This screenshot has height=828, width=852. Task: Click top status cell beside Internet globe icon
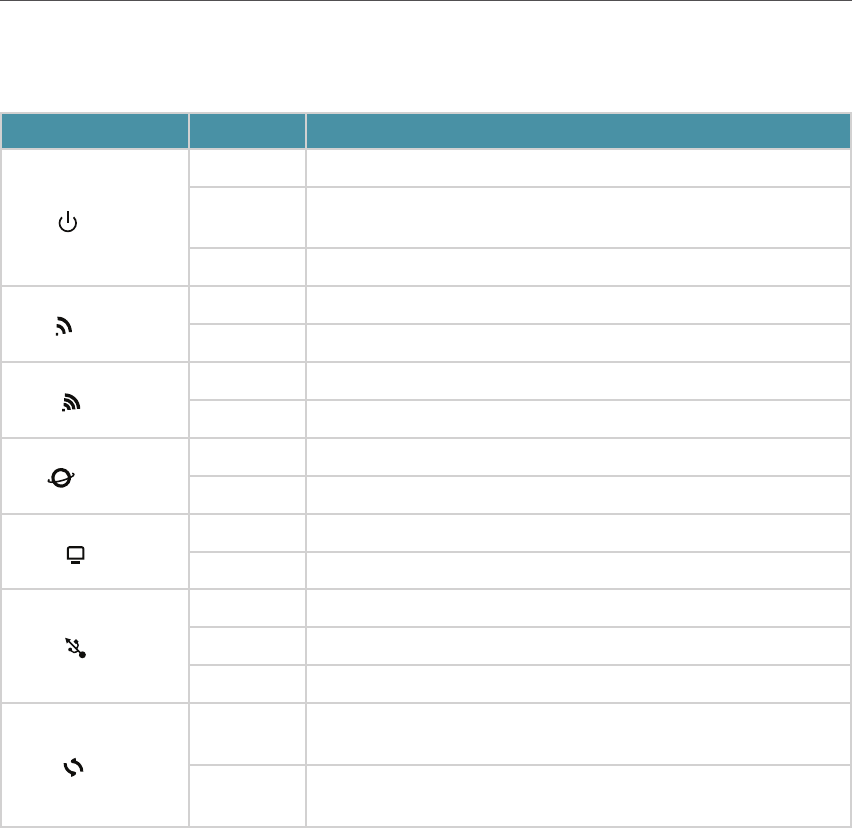coord(247,457)
